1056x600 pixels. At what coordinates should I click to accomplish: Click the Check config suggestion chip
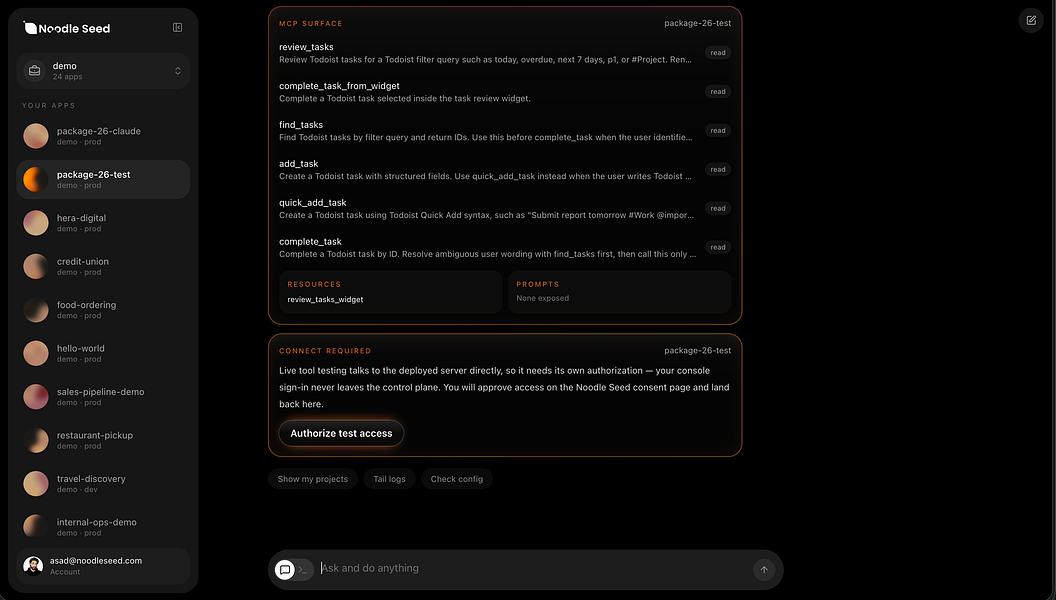(457, 479)
